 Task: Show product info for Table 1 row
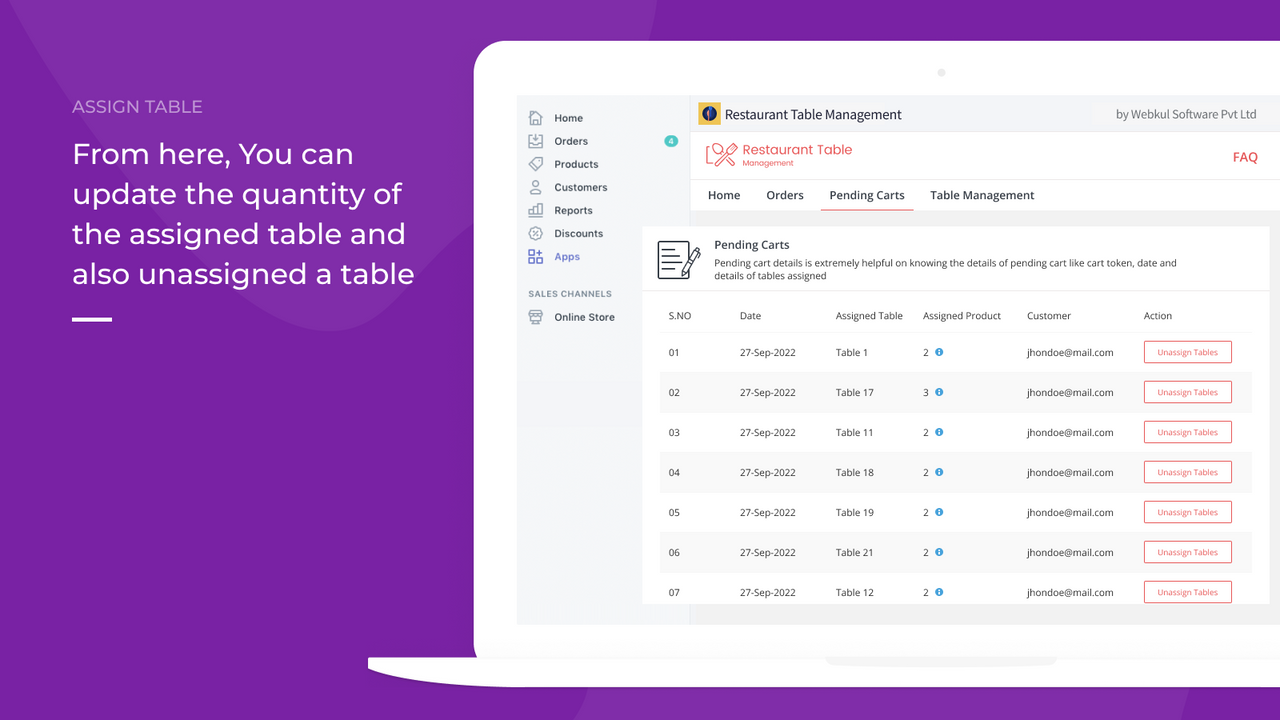click(939, 352)
